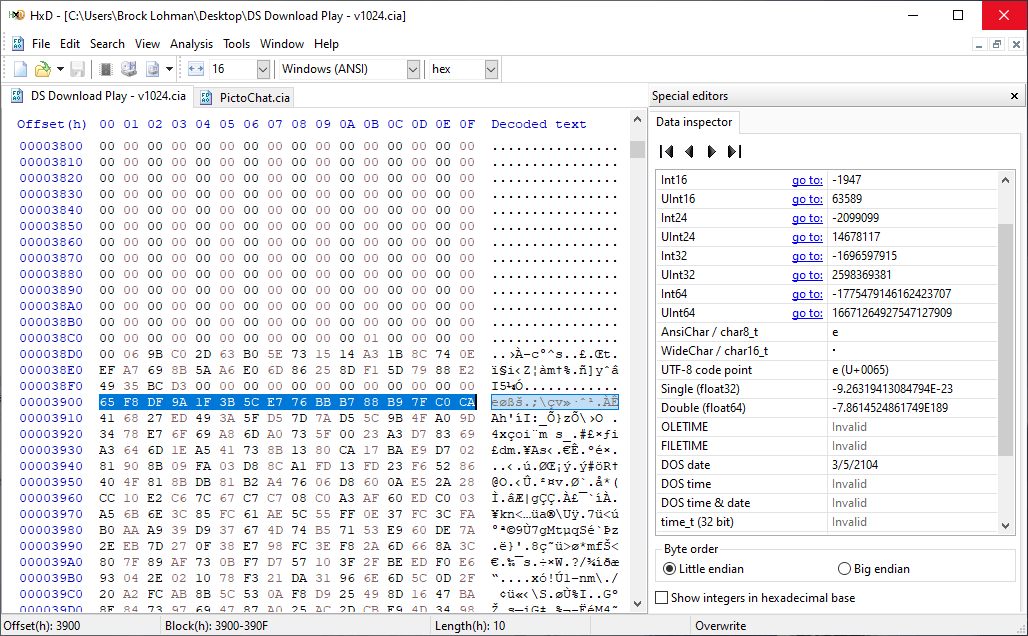Click go to link for Int64
The image size is (1028, 636).
807,294
